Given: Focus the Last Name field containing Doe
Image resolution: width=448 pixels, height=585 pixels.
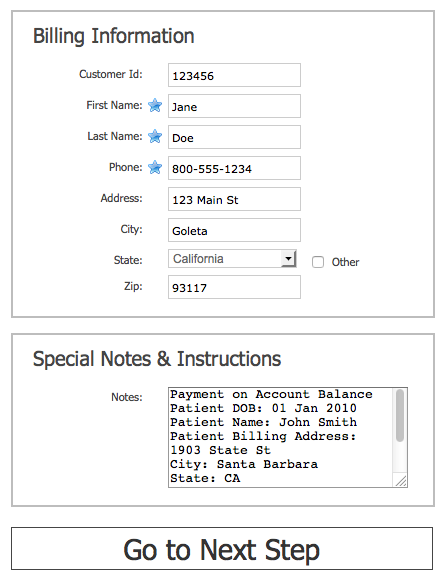Looking at the screenshot, I should point(234,137).
